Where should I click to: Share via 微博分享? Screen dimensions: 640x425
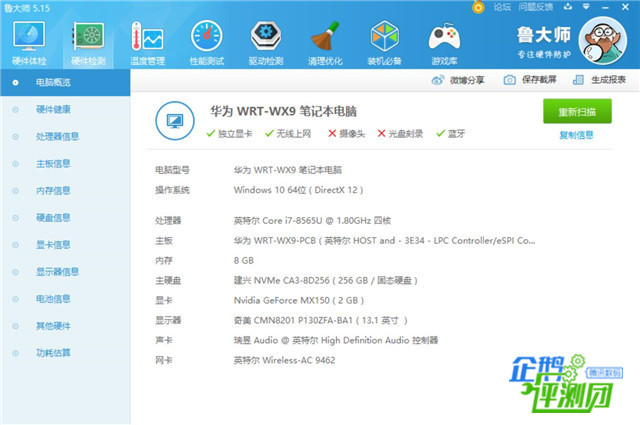tap(458, 80)
